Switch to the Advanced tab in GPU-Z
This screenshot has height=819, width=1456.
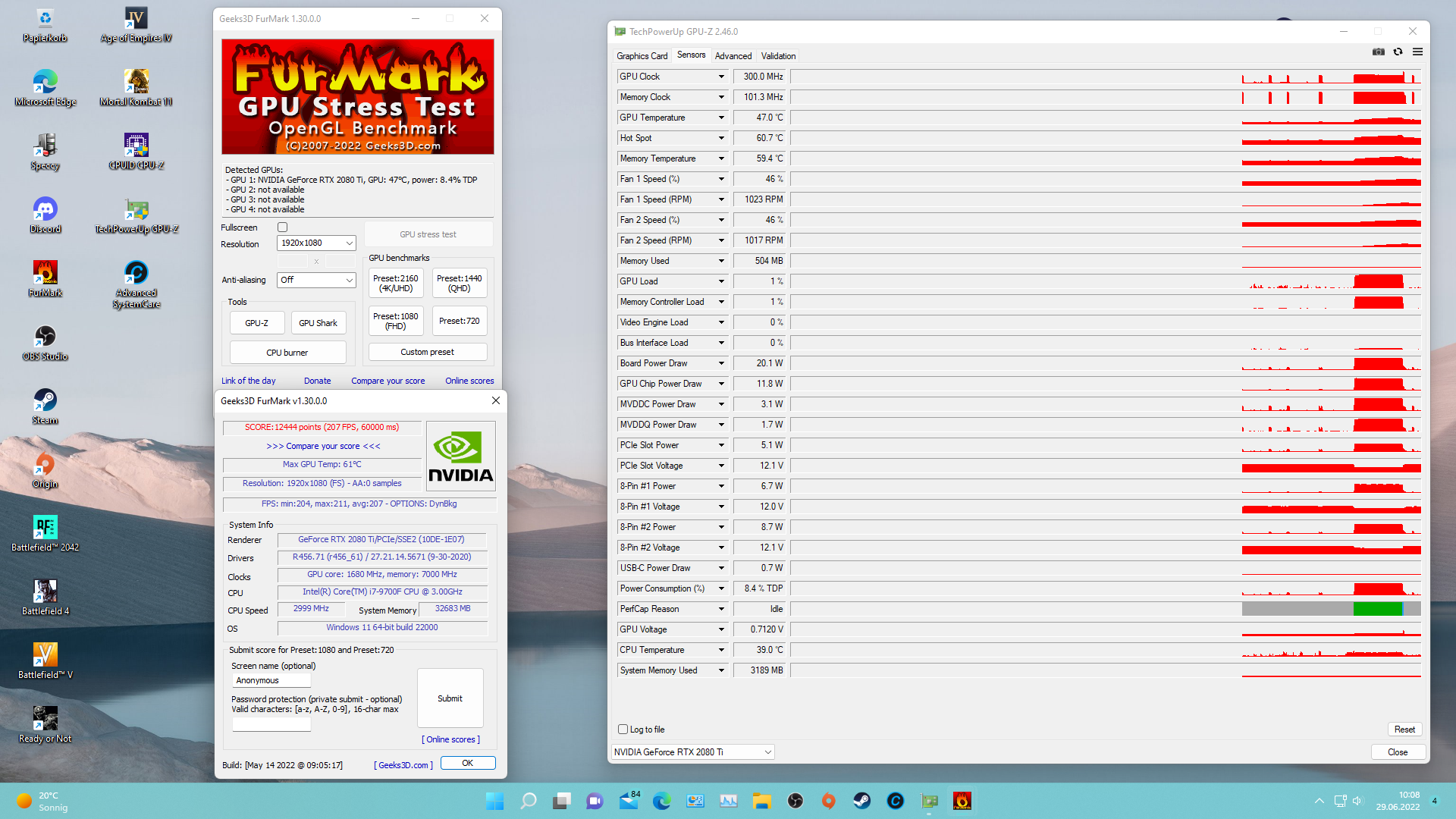pyautogui.click(x=733, y=56)
